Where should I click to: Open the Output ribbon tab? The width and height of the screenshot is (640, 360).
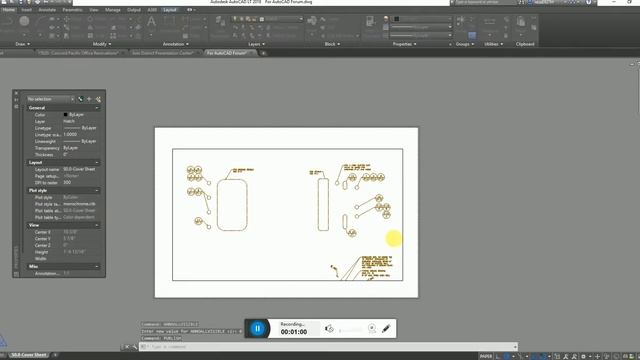(x=133, y=10)
